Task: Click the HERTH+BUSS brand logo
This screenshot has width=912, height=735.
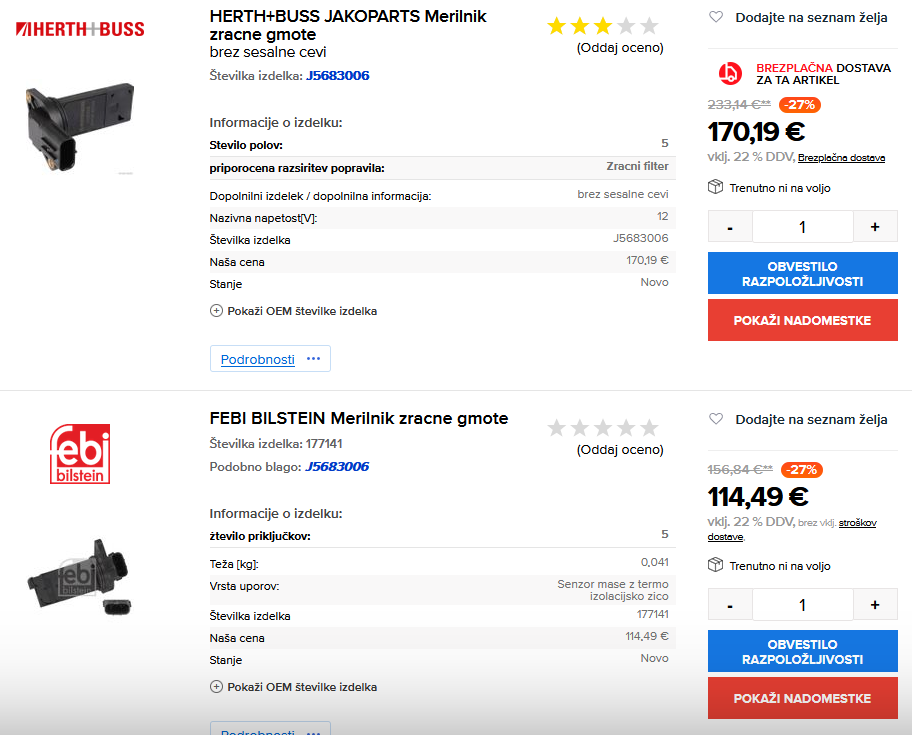Action: coord(80,29)
